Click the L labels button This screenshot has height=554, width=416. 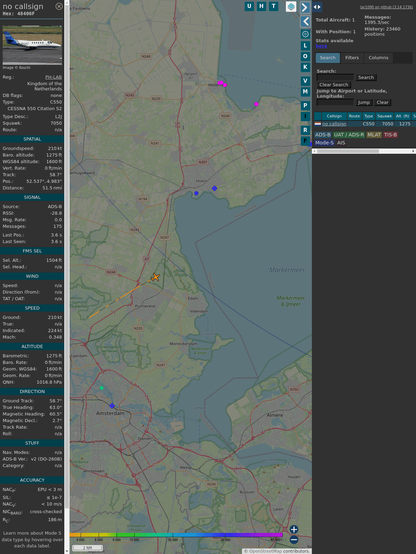coord(305,46)
